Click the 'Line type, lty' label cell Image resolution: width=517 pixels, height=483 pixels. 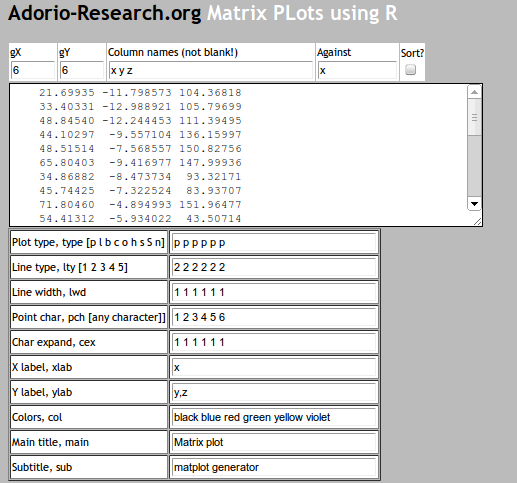(x=89, y=267)
